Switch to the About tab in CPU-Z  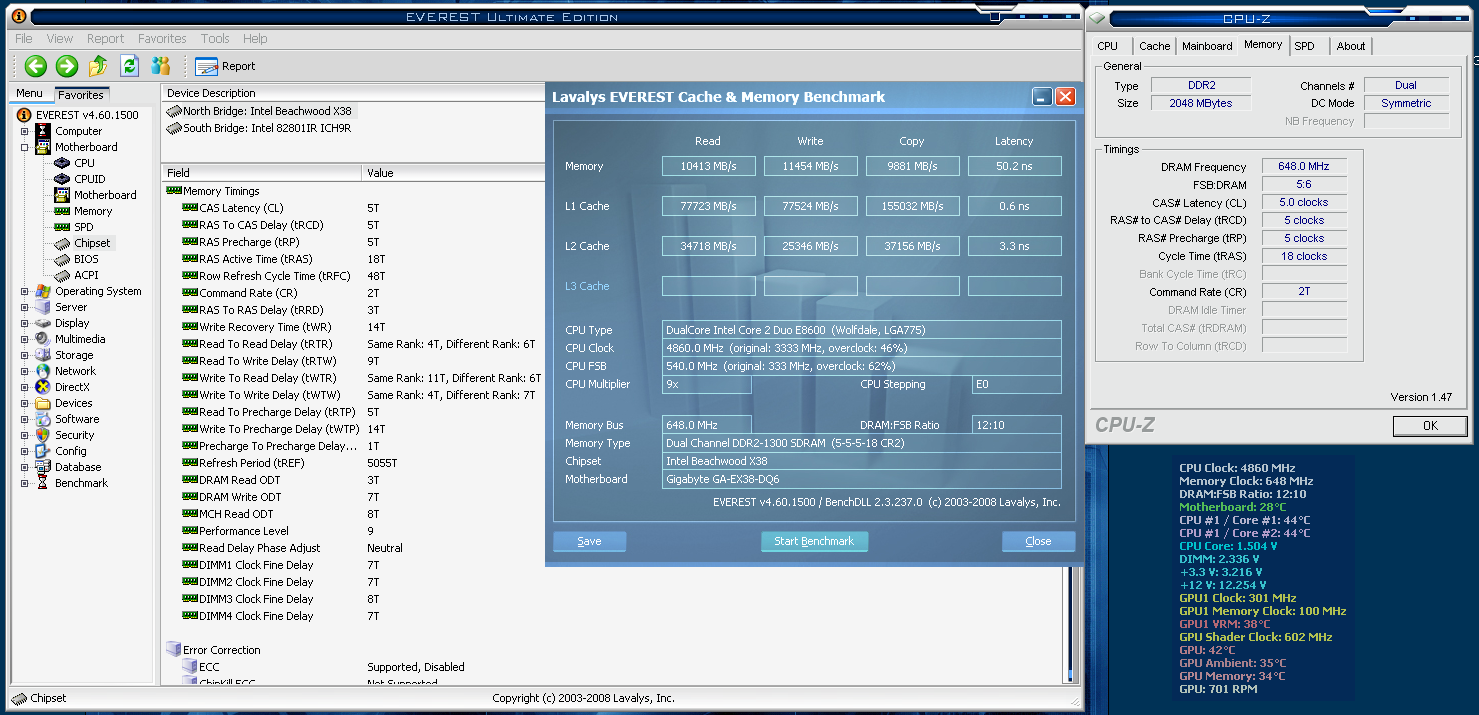pos(1350,46)
